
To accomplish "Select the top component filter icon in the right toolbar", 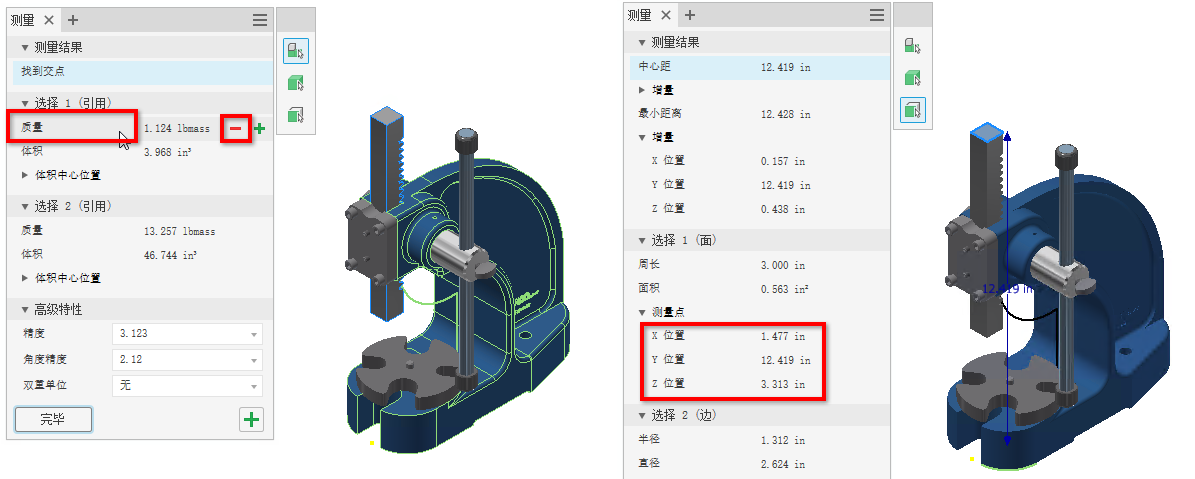I will pos(912,46).
